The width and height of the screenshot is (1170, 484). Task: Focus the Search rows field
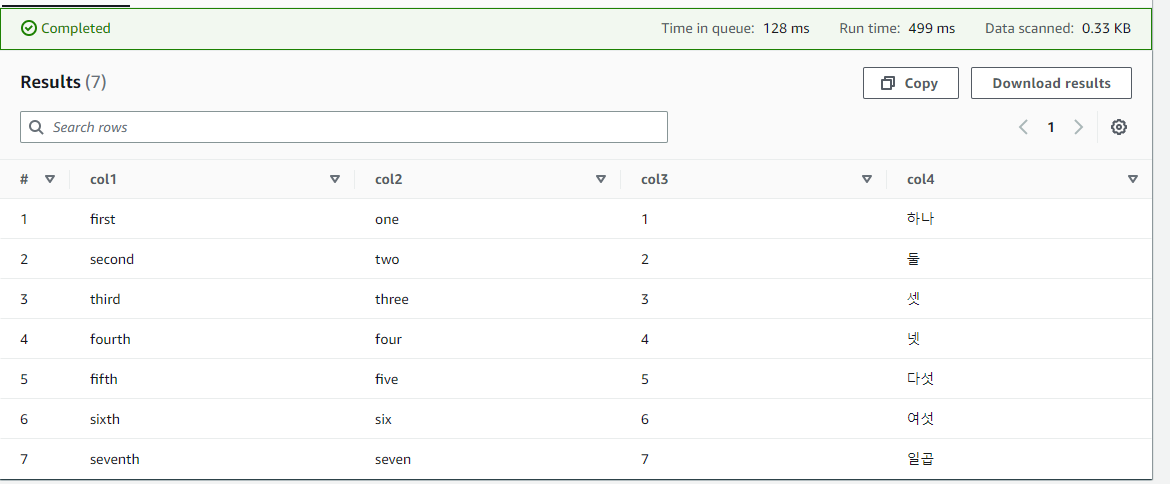click(x=344, y=128)
